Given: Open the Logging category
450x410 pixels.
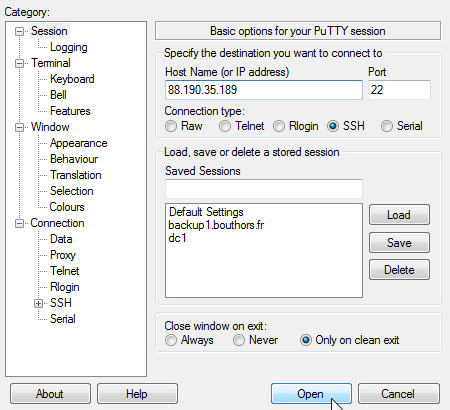Looking at the screenshot, I should (x=69, y=47).
